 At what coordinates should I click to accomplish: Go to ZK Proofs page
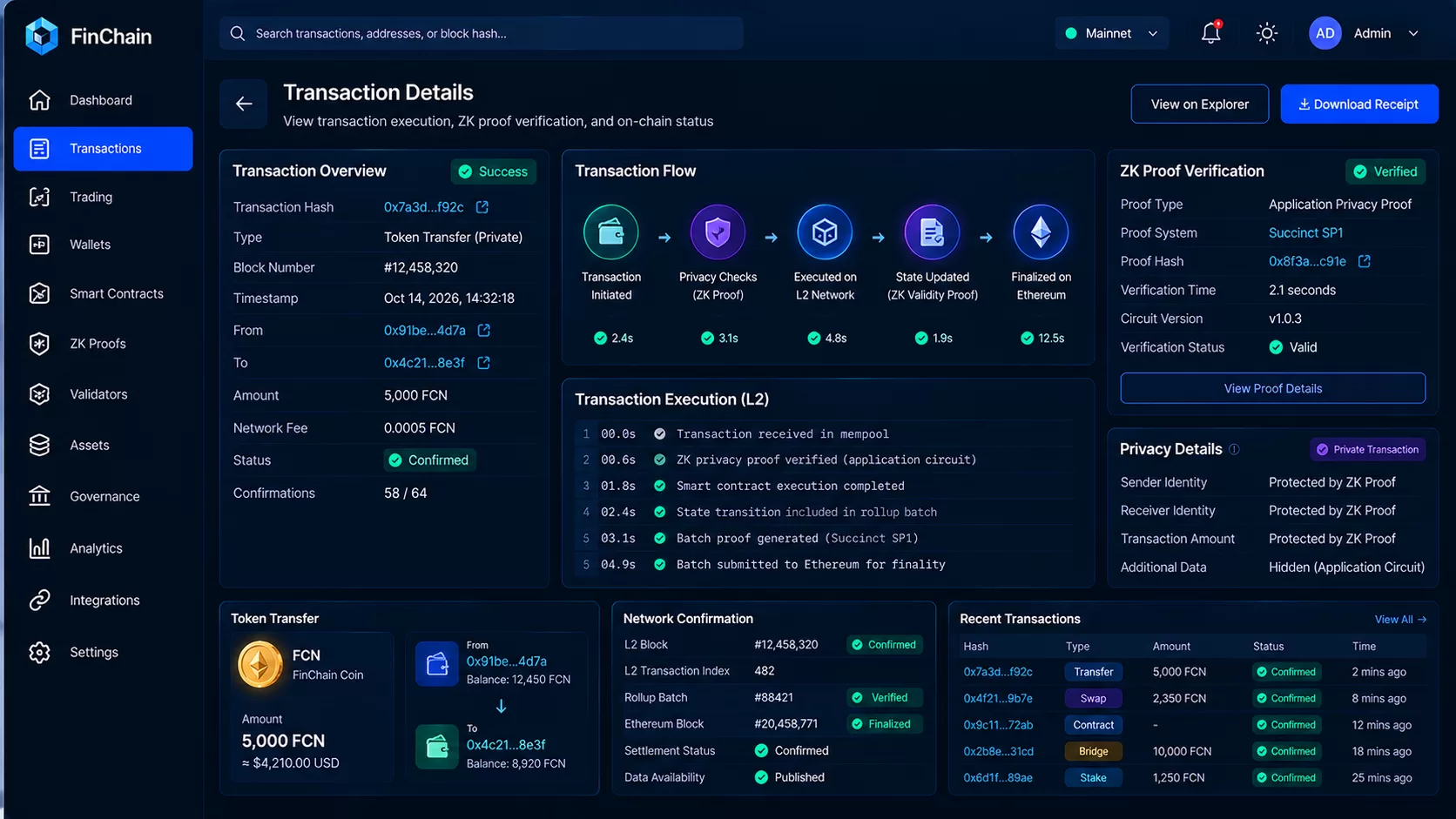pyautogui.click(x=103, y=344)
